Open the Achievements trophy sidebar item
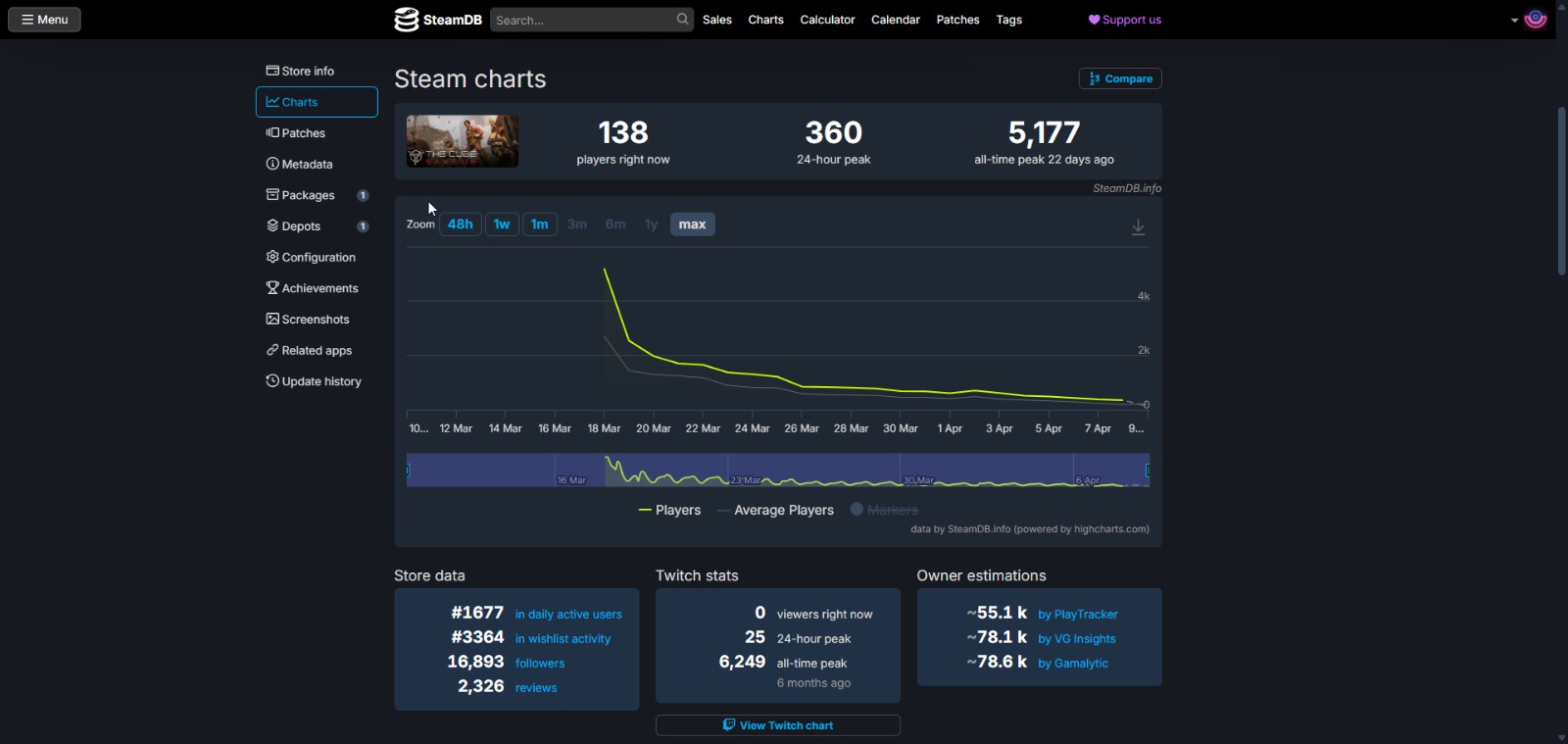Viewport: 1568px width, 744px height. (x=312, y=288)
